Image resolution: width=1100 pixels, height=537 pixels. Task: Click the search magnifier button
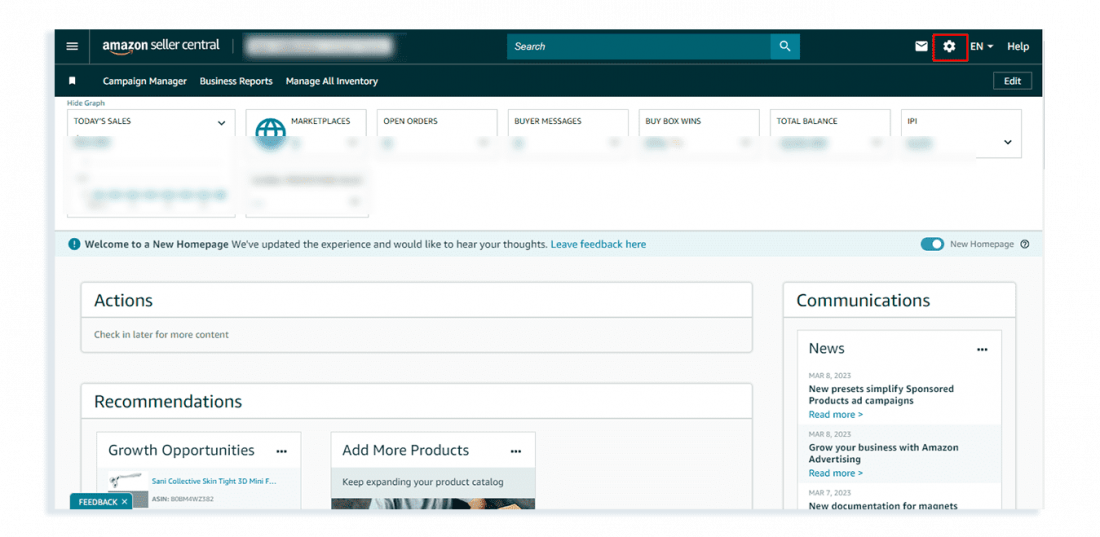pos(785,46)
